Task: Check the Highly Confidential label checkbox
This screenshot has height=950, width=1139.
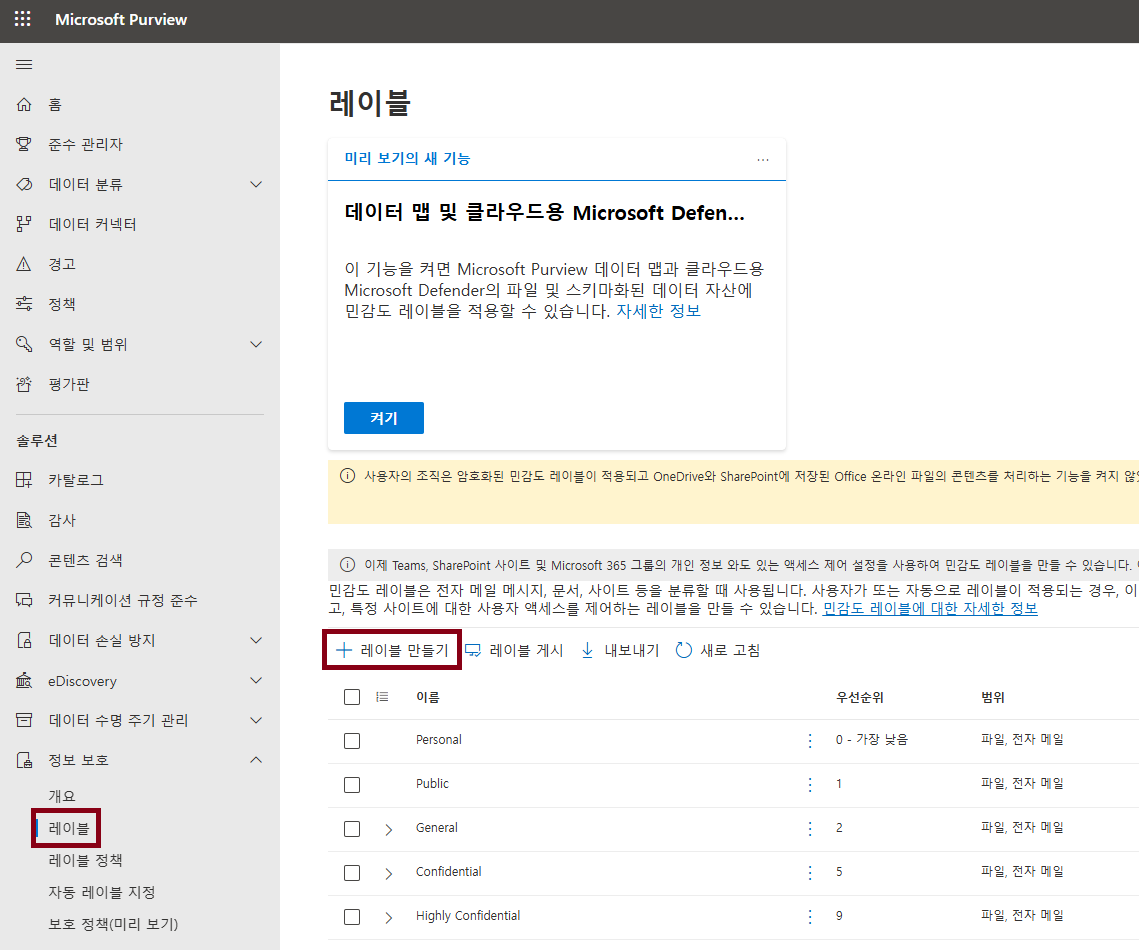Action: click(352, 917)
